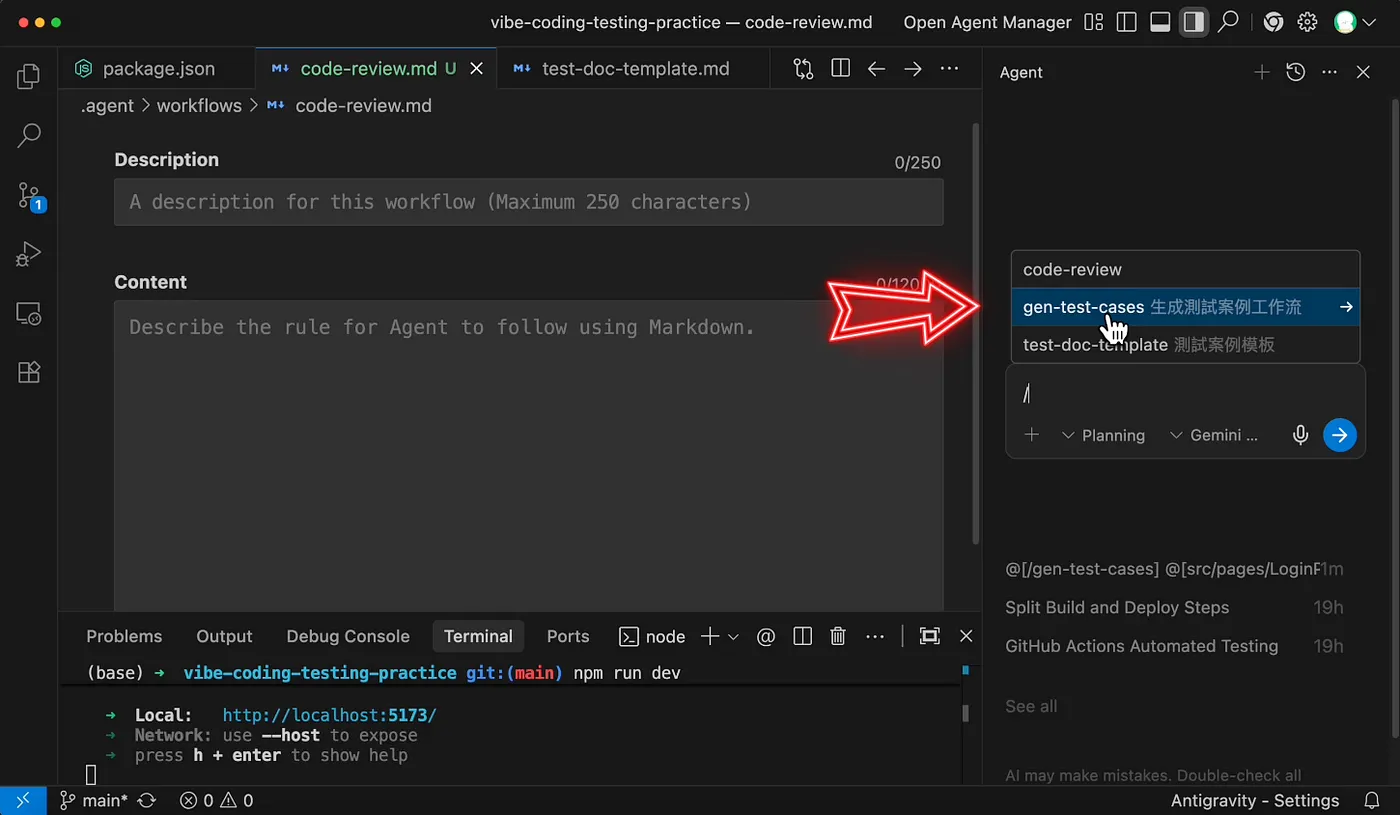Toggle the Agent side panel layout icon

click(x=1193, y=22)
